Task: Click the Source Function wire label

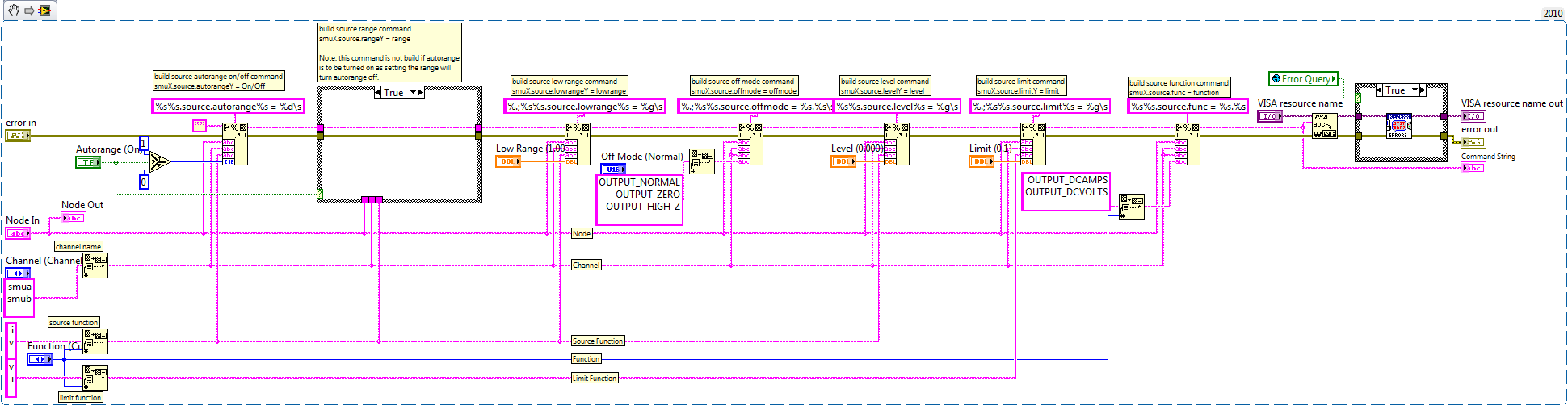Action: pyautogui.click(x=598, y=341)
